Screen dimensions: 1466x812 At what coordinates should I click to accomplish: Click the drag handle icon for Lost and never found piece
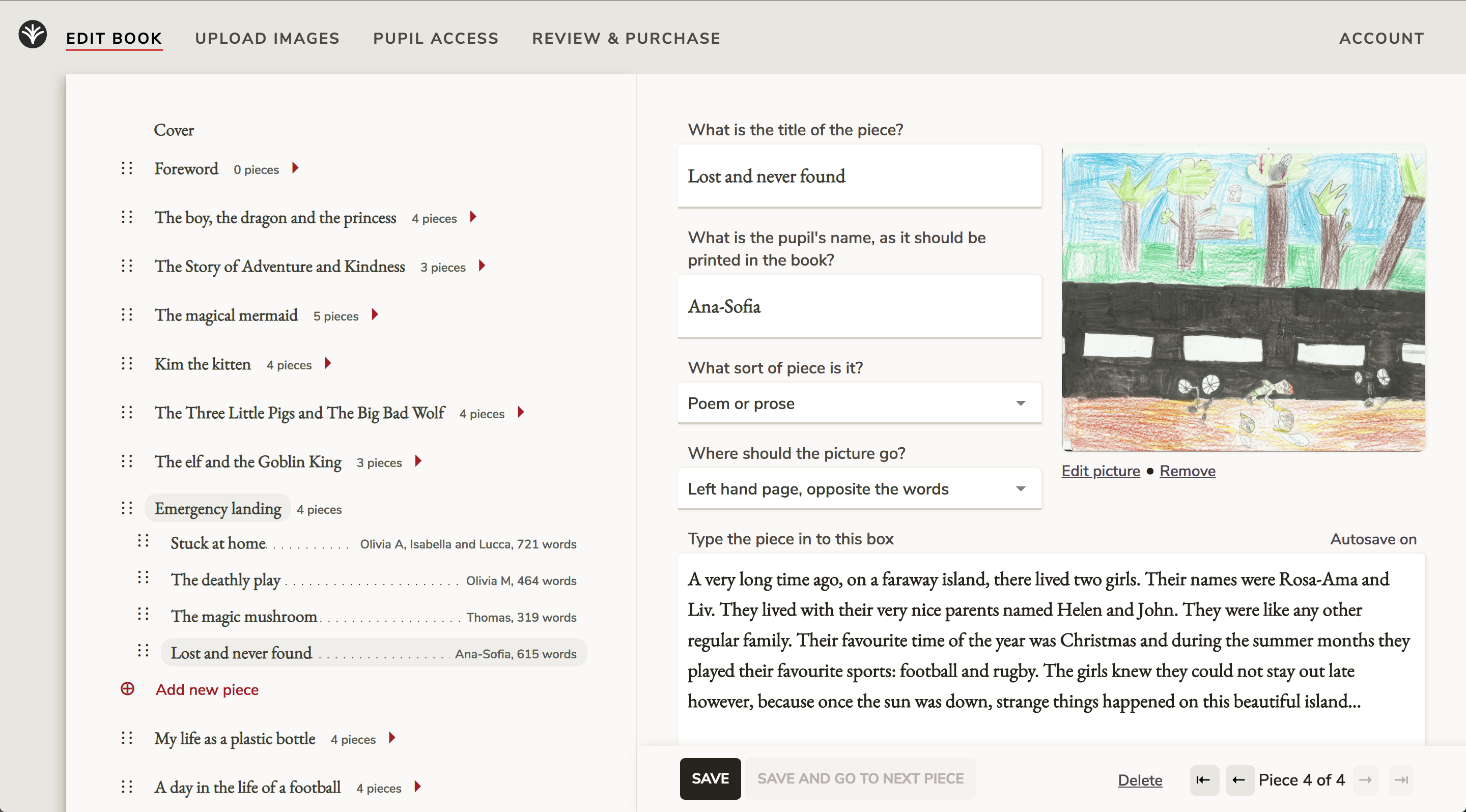click(144, 653)
